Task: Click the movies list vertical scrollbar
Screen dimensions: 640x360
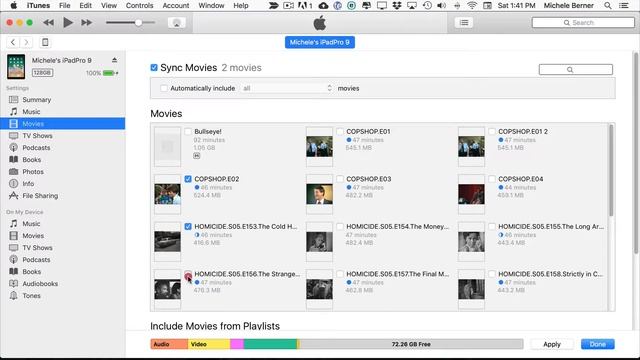Action: point(611,170)
